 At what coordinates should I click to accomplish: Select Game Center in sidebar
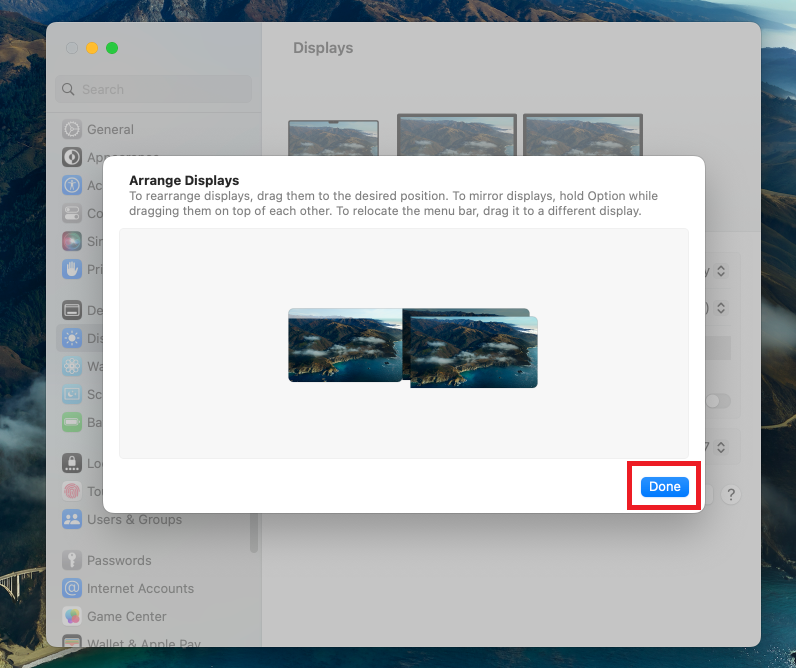click(126, 617)
